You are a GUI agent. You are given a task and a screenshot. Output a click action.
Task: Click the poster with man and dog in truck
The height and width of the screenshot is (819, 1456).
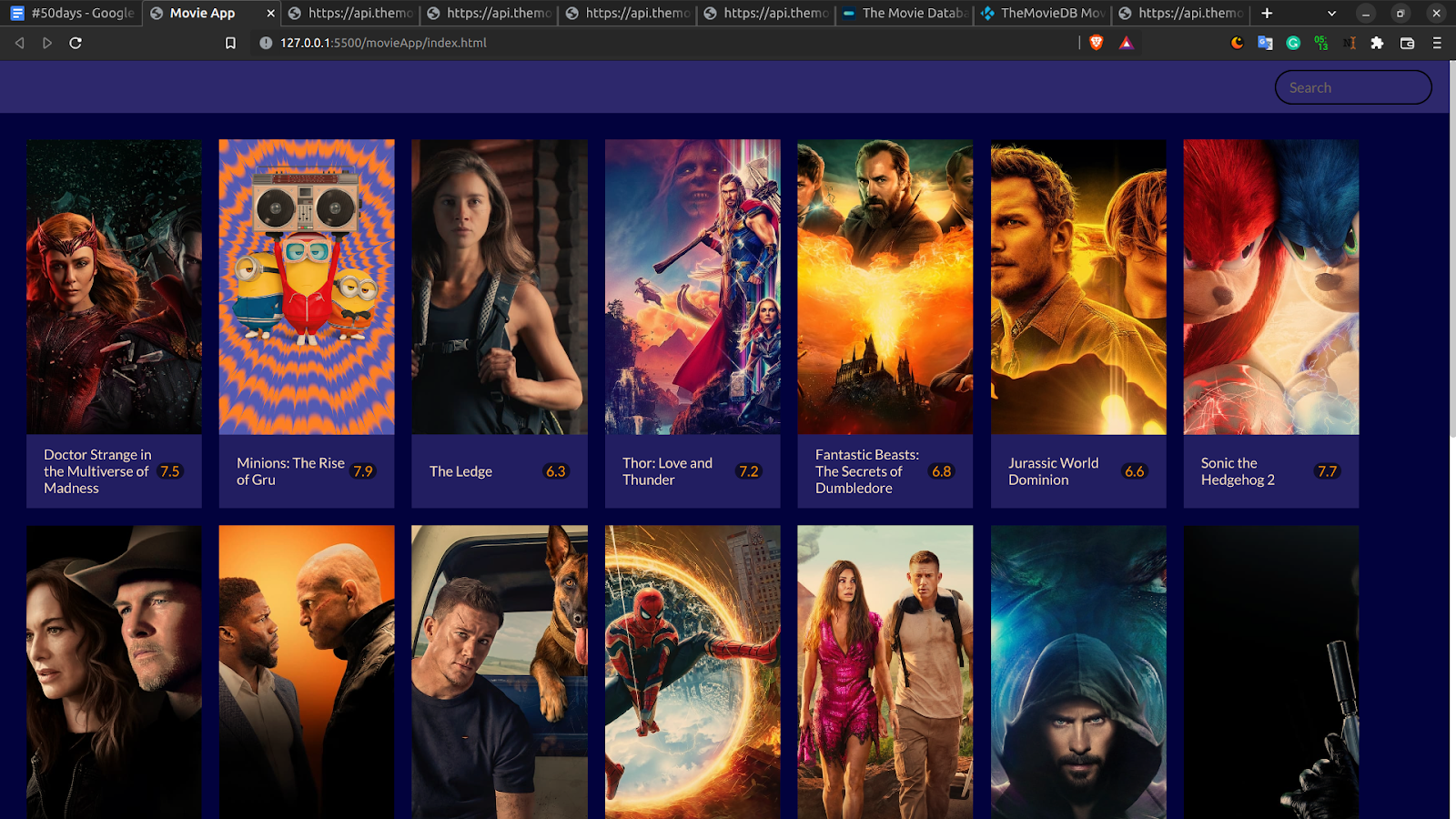(500, 672)
